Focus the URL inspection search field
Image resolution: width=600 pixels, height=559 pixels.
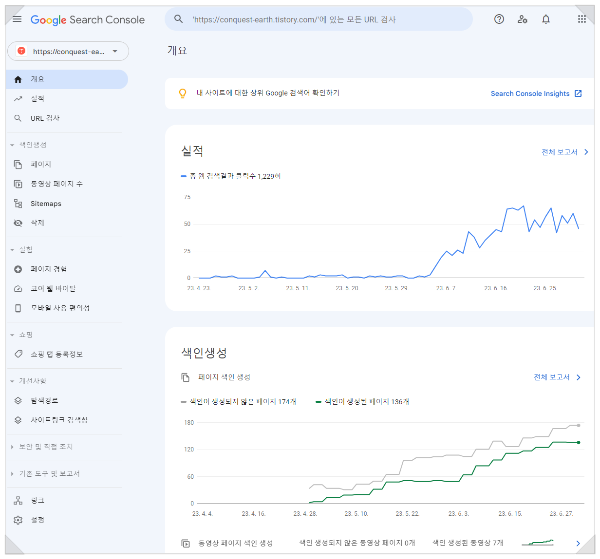tap(318, 19)
